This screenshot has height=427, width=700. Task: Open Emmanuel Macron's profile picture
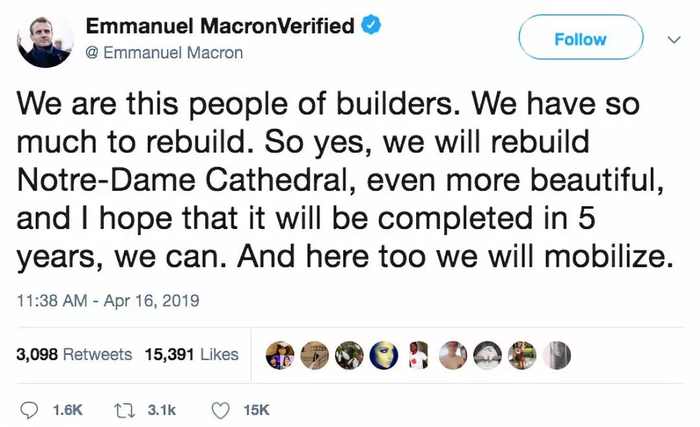tap(46, 40)
